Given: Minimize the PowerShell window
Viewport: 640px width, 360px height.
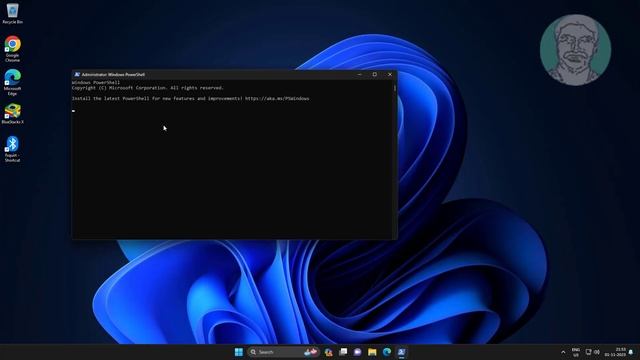Looking at the screenshot, I should tap(360, 75).
